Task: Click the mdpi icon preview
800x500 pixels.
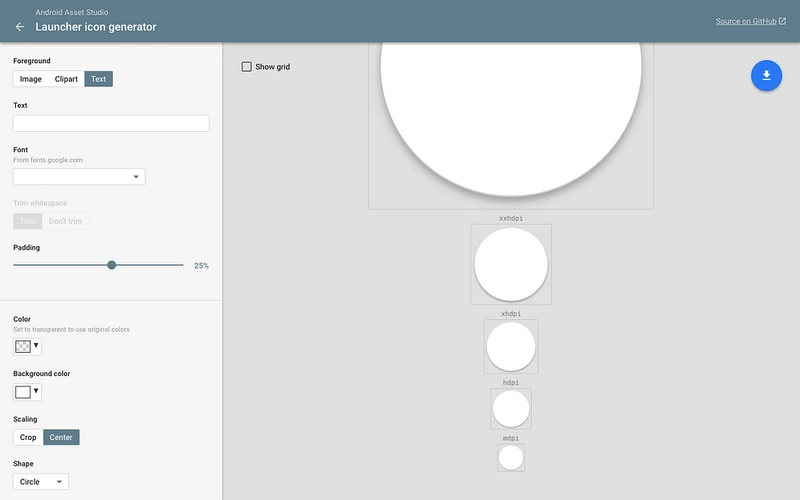Action: pyautogui.click(x=511, y=458)
